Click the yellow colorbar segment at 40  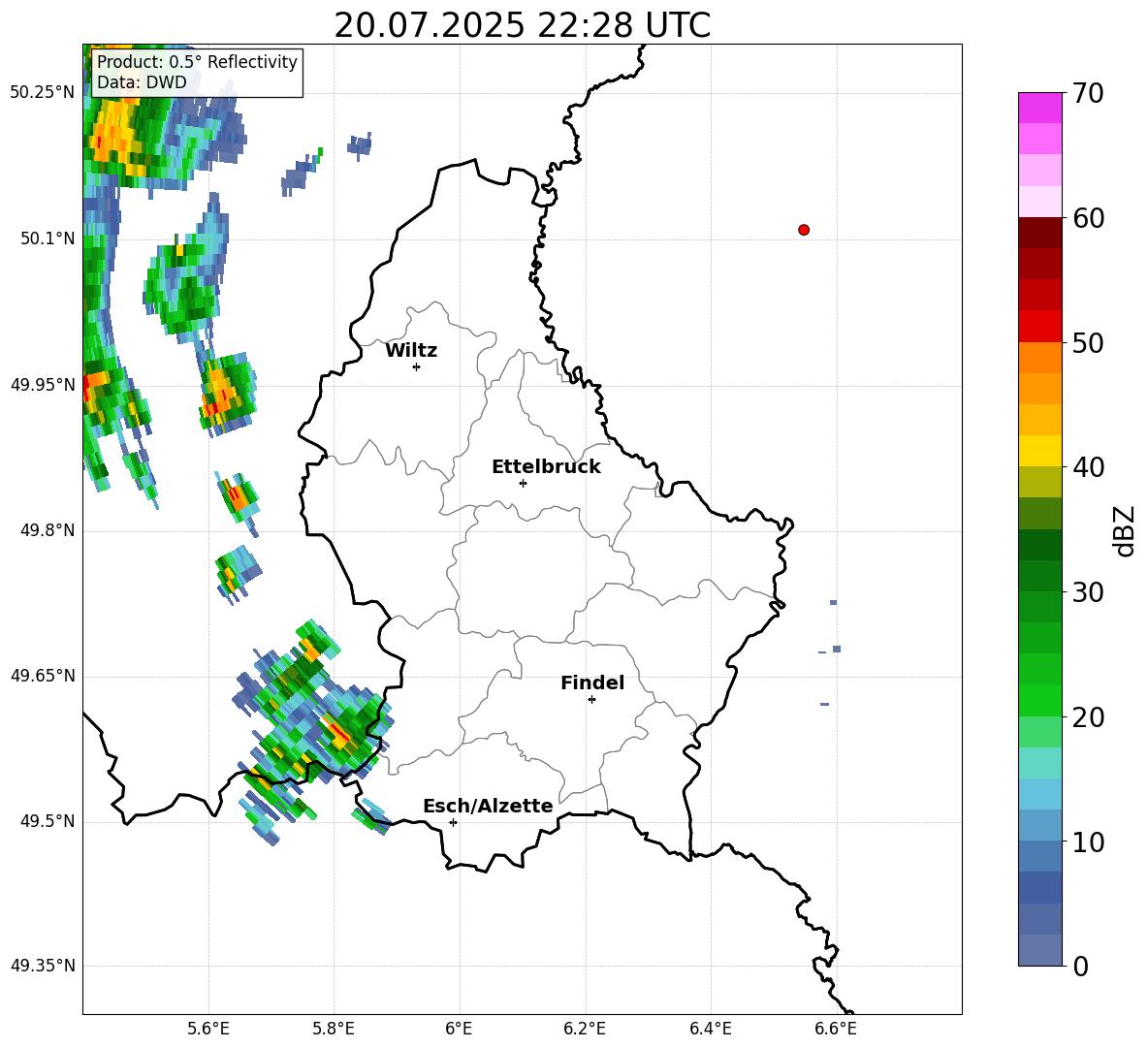pos(1040,451)
